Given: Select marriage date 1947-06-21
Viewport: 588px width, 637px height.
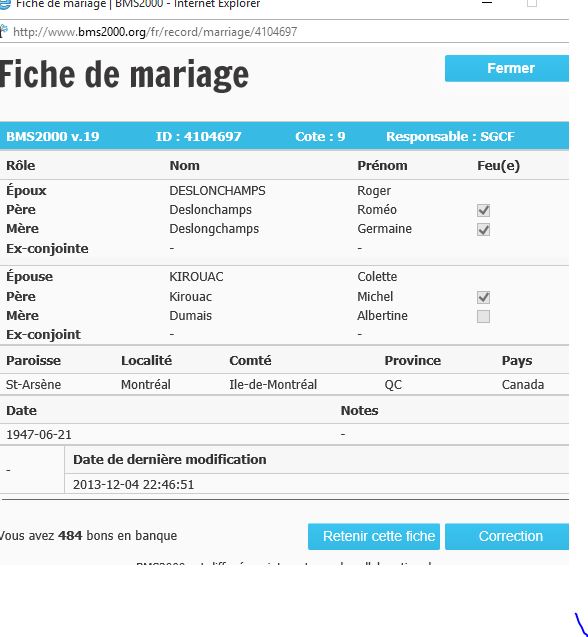Looking at the screenshot, I should (x=39, y=435).
